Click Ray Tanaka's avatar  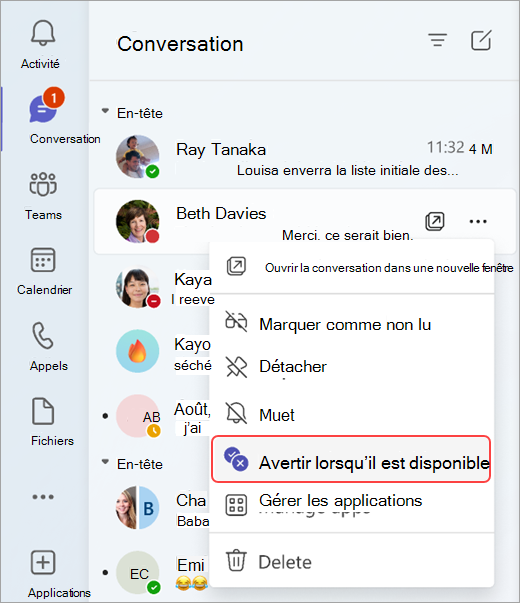[138, 156]
